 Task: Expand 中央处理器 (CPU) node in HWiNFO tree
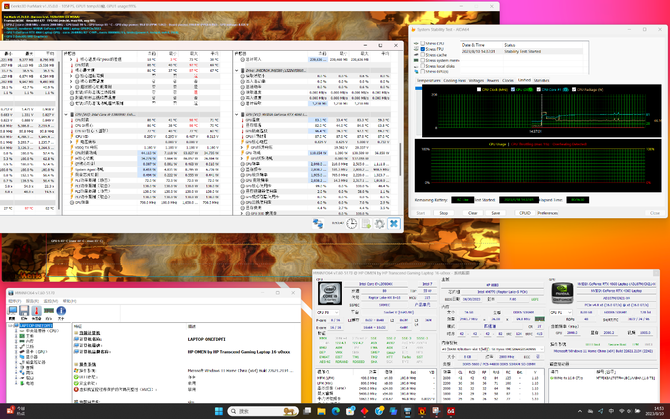pyautogui.click(x=16, y=331)
